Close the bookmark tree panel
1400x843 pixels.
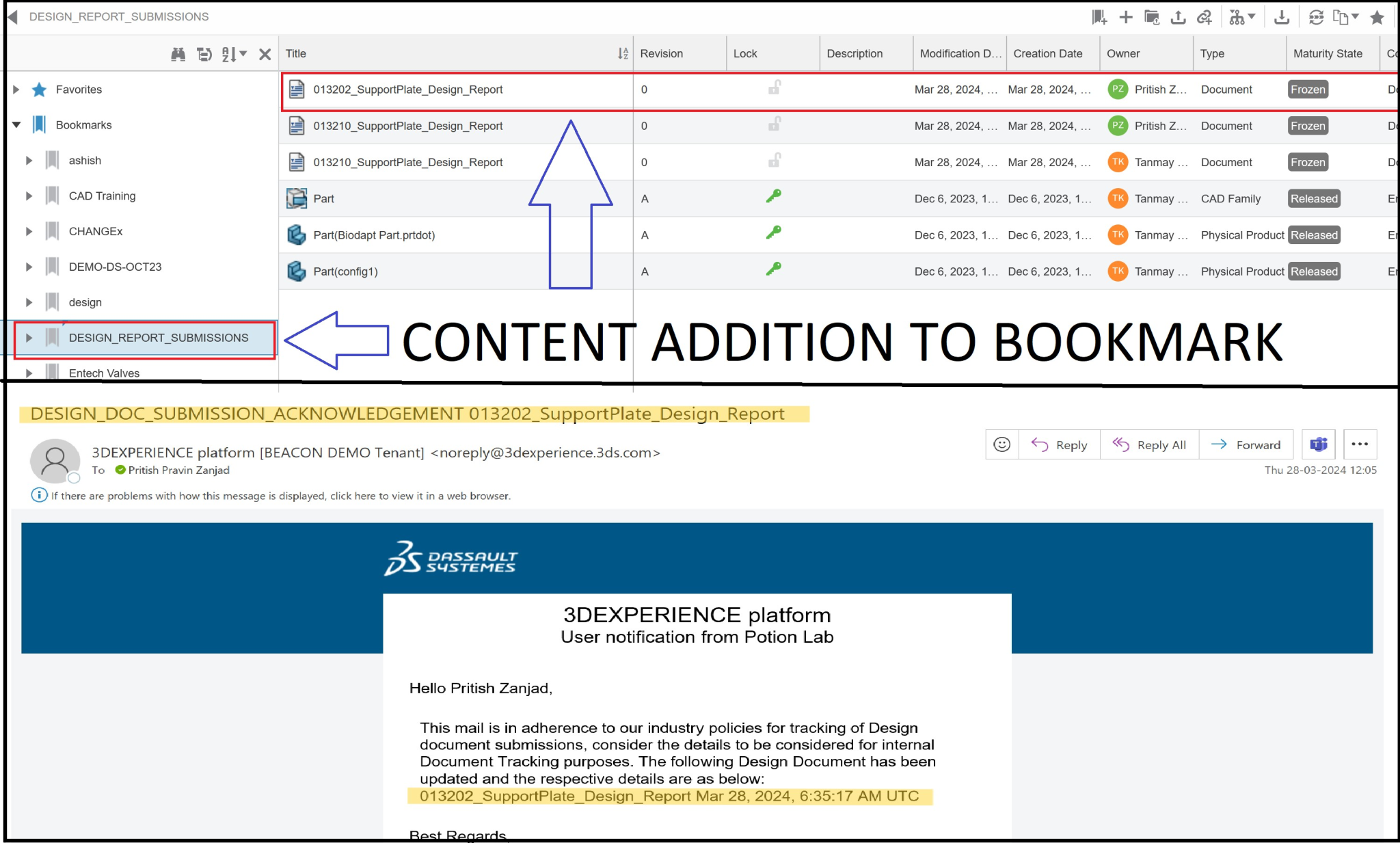click(265, 54)
